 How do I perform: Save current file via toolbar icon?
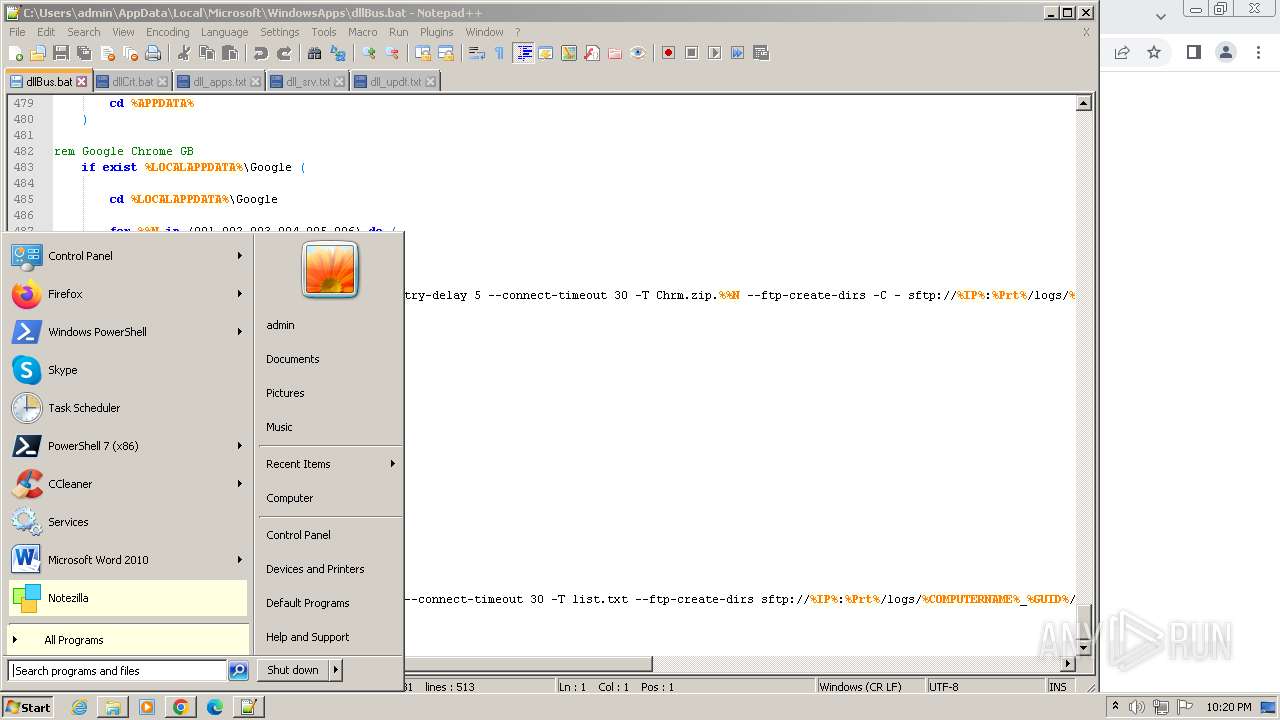(x=61, y=53)
